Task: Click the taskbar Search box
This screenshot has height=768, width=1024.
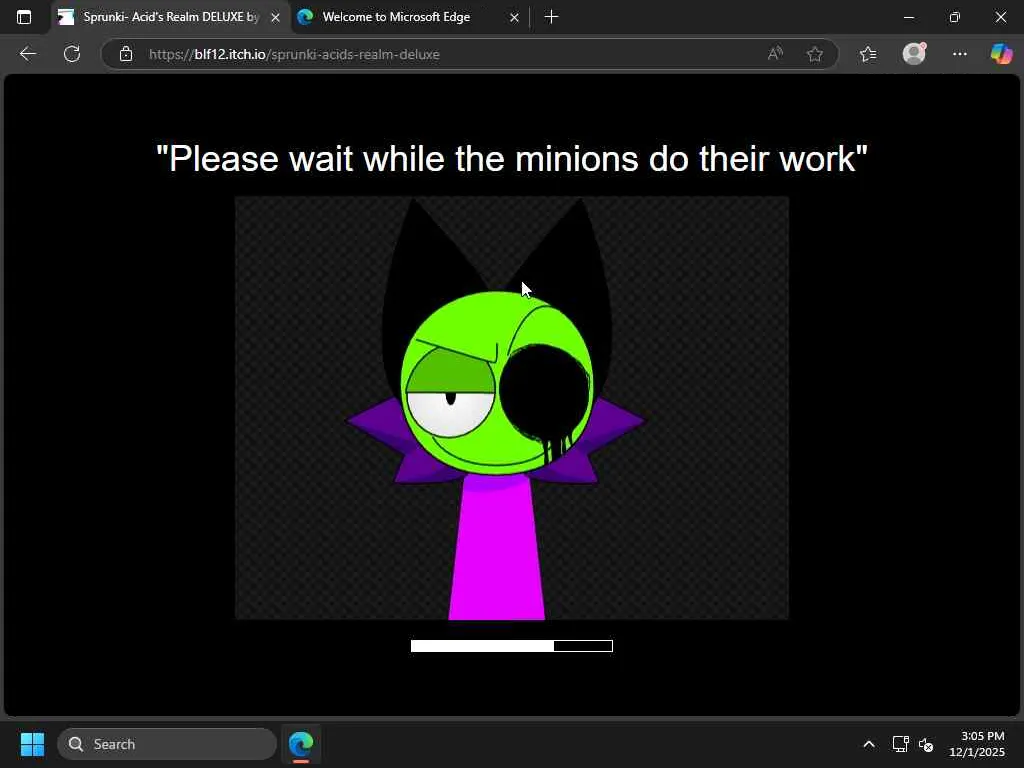Action: pyautogui.click(x=167, y=744)
